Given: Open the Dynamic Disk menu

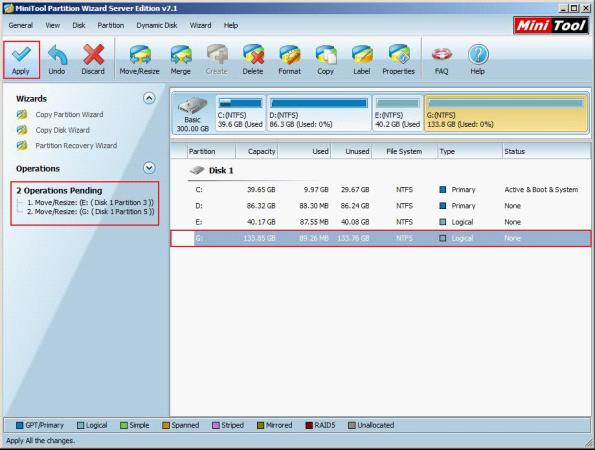Looking at the screenshot, I should tap(157, 25).
